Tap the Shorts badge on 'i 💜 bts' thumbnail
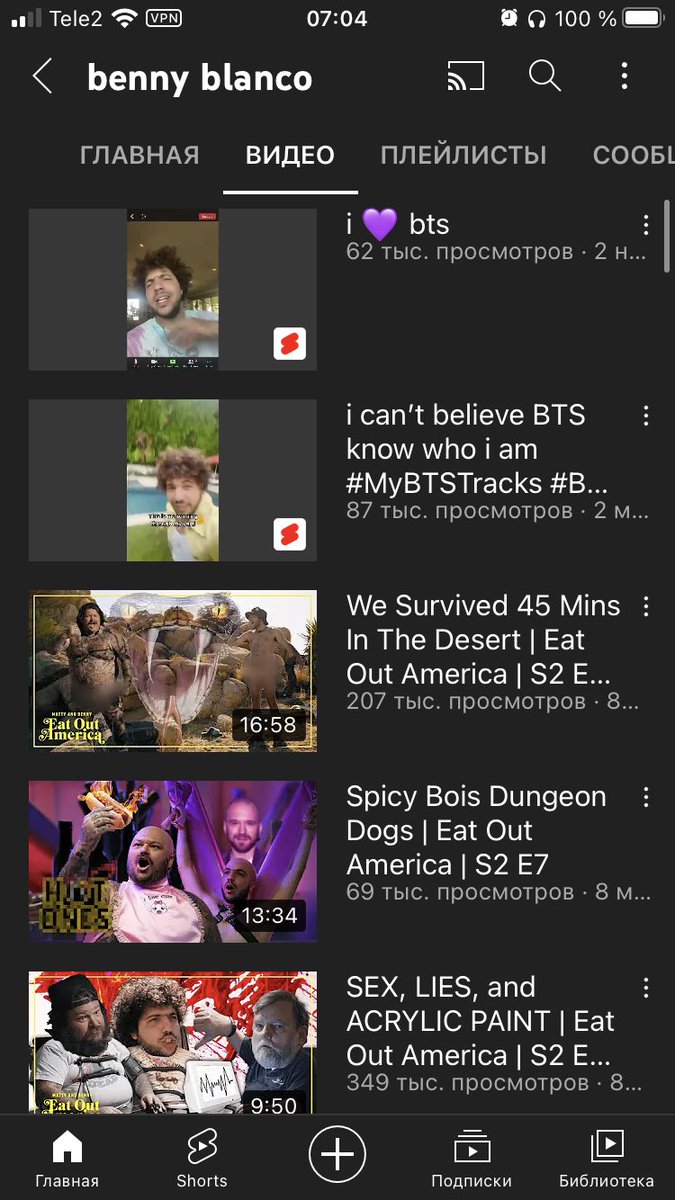 tap(290, 344)
